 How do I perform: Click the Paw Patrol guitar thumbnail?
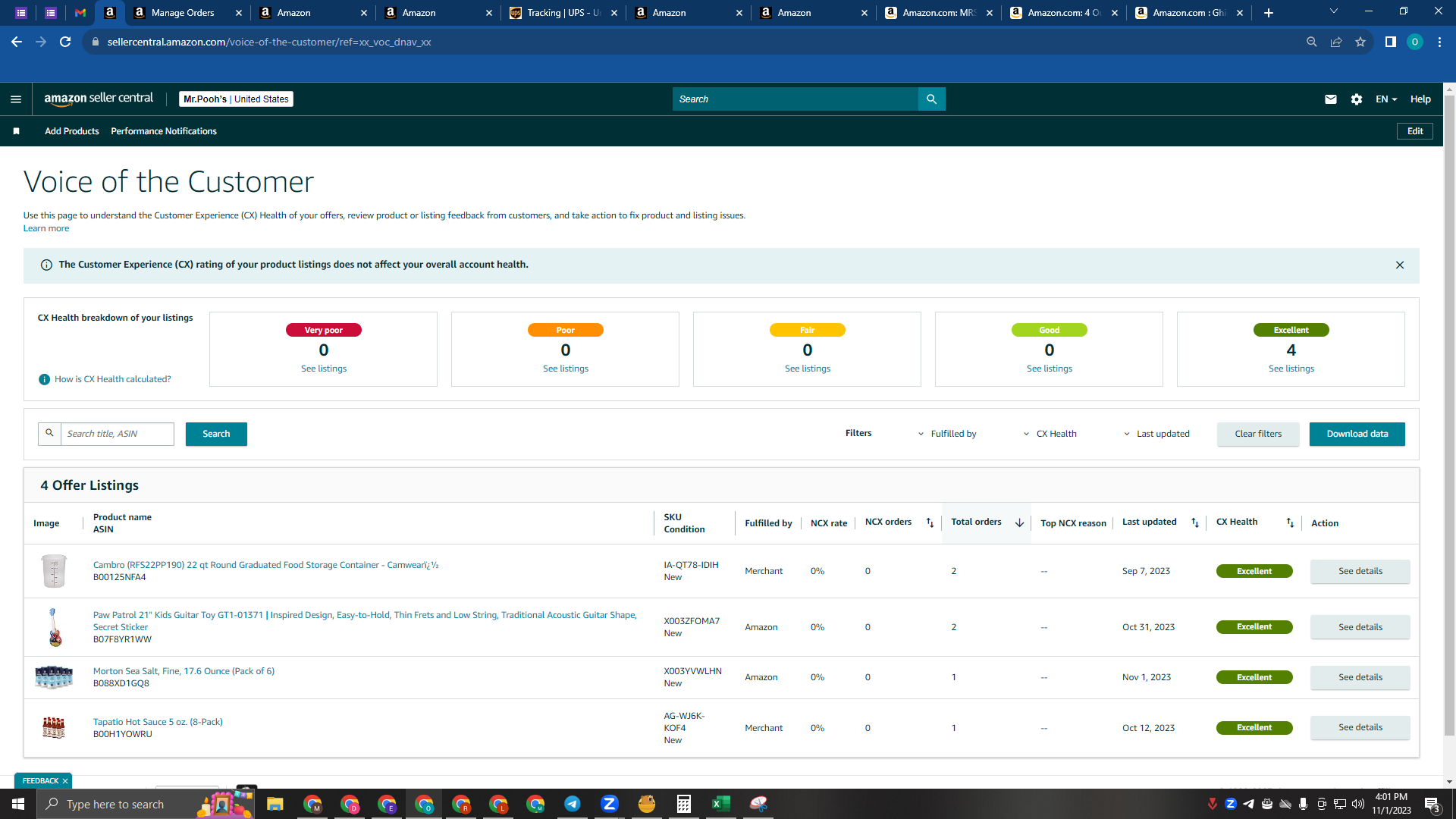pos(54,627)
